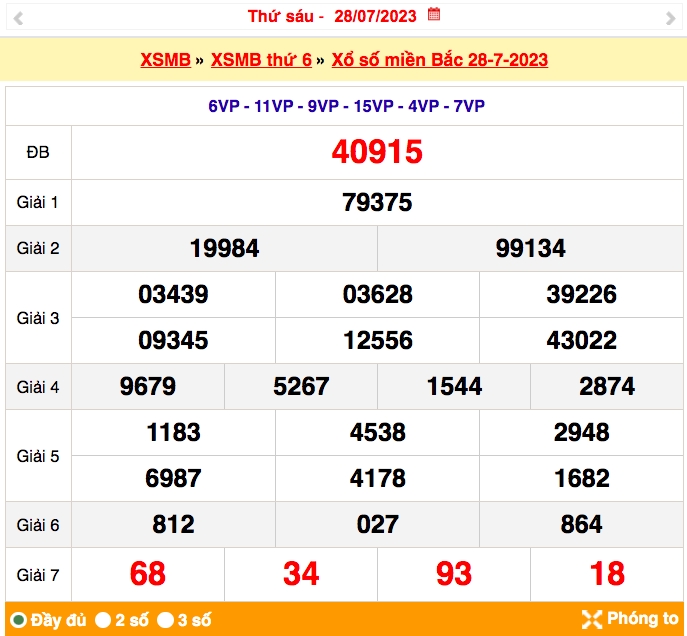687x636 pixels.
Task: Click the ĐB row label
Action: [38, 152]
